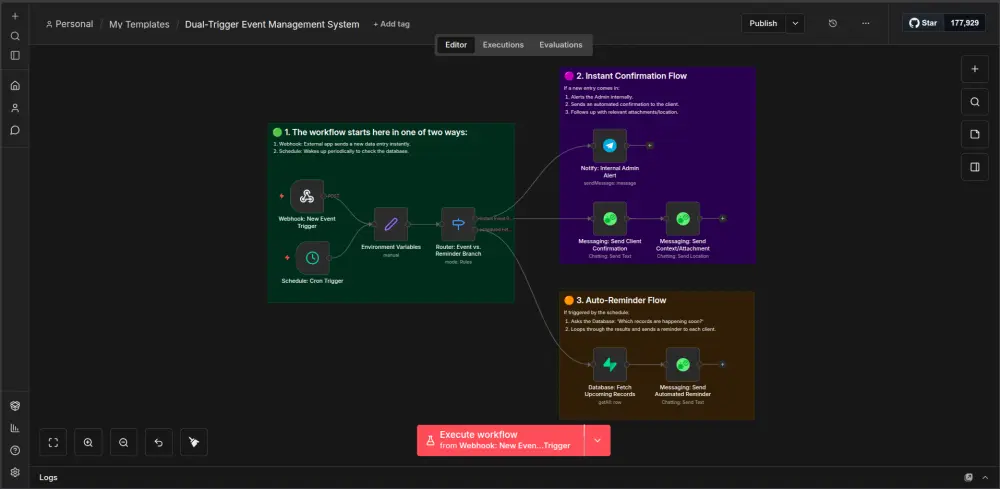Open node search on the right canvas toolbar
The height and width of the screenshot is (489, 1000).
pyautogui.click(x=974, y=101)
